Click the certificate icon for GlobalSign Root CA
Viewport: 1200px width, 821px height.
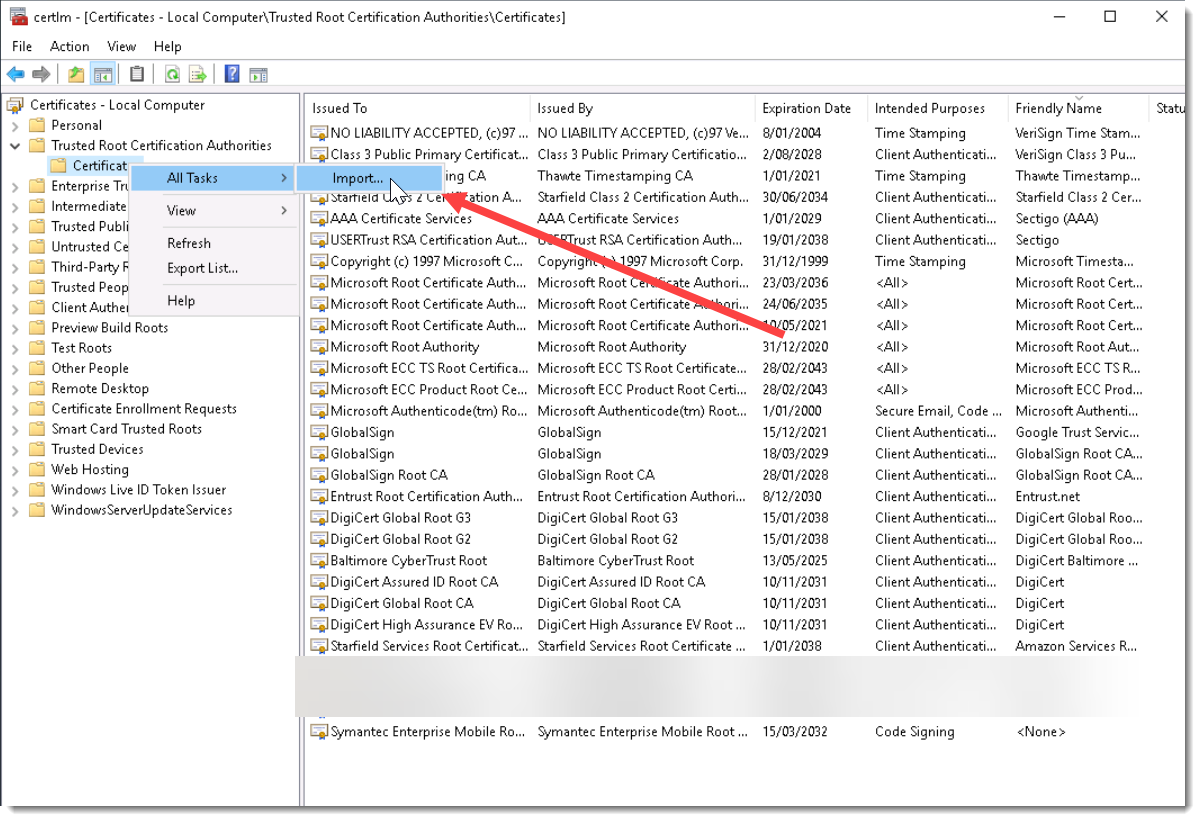click(319, 475)
